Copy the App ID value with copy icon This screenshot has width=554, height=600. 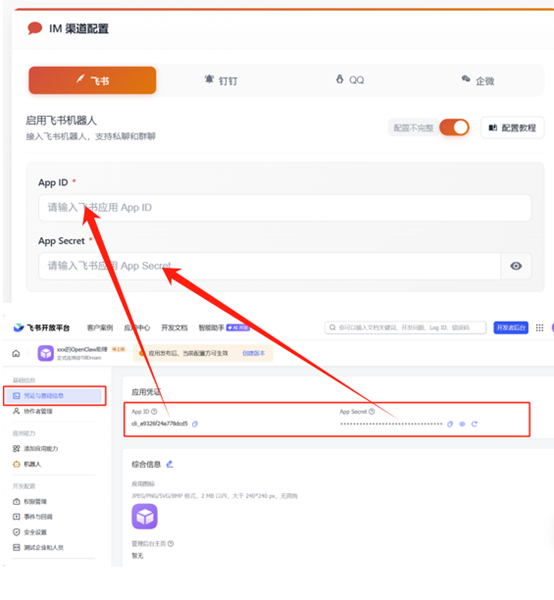pyautogui.click(x=195, y=424)
